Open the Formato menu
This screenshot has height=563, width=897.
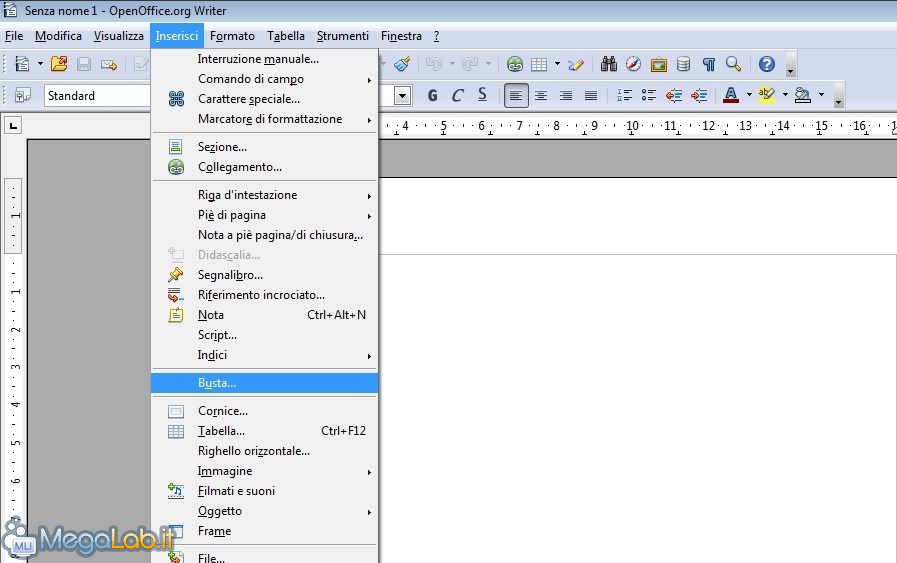click(232, 36)
